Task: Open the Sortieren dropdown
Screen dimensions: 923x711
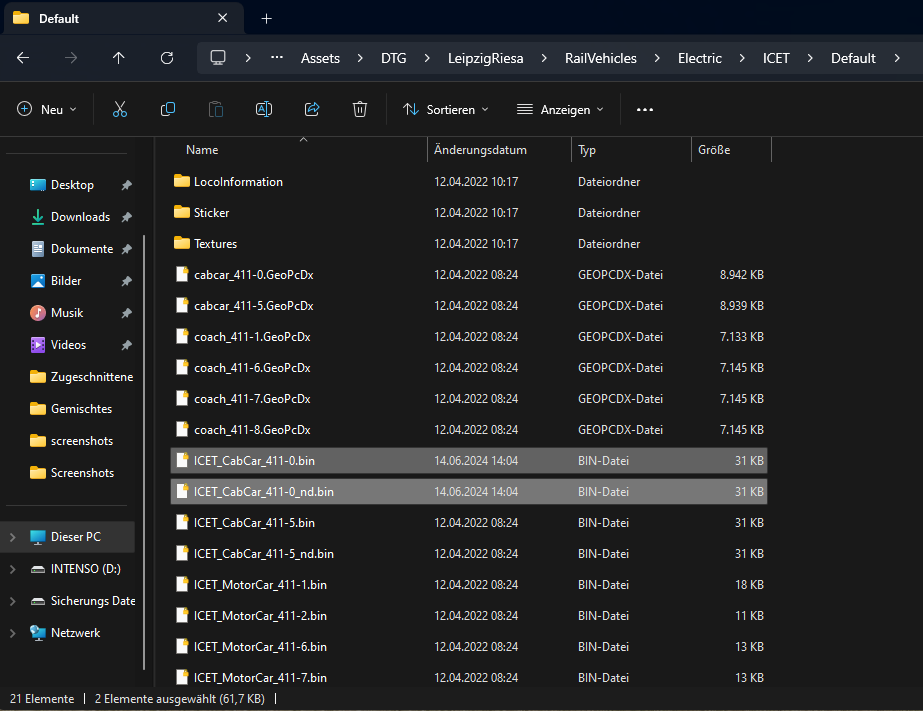Action: click(446, 109)
